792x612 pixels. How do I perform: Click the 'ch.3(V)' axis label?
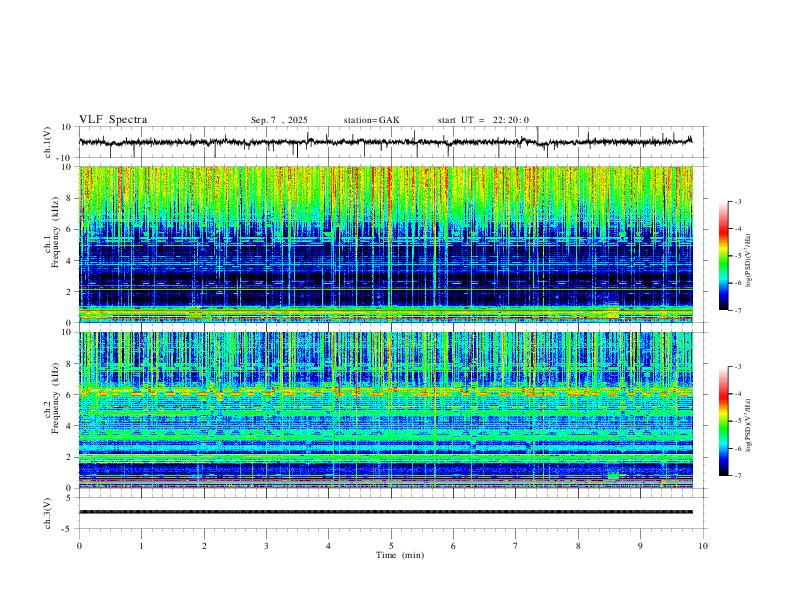(x=48, y=513)
